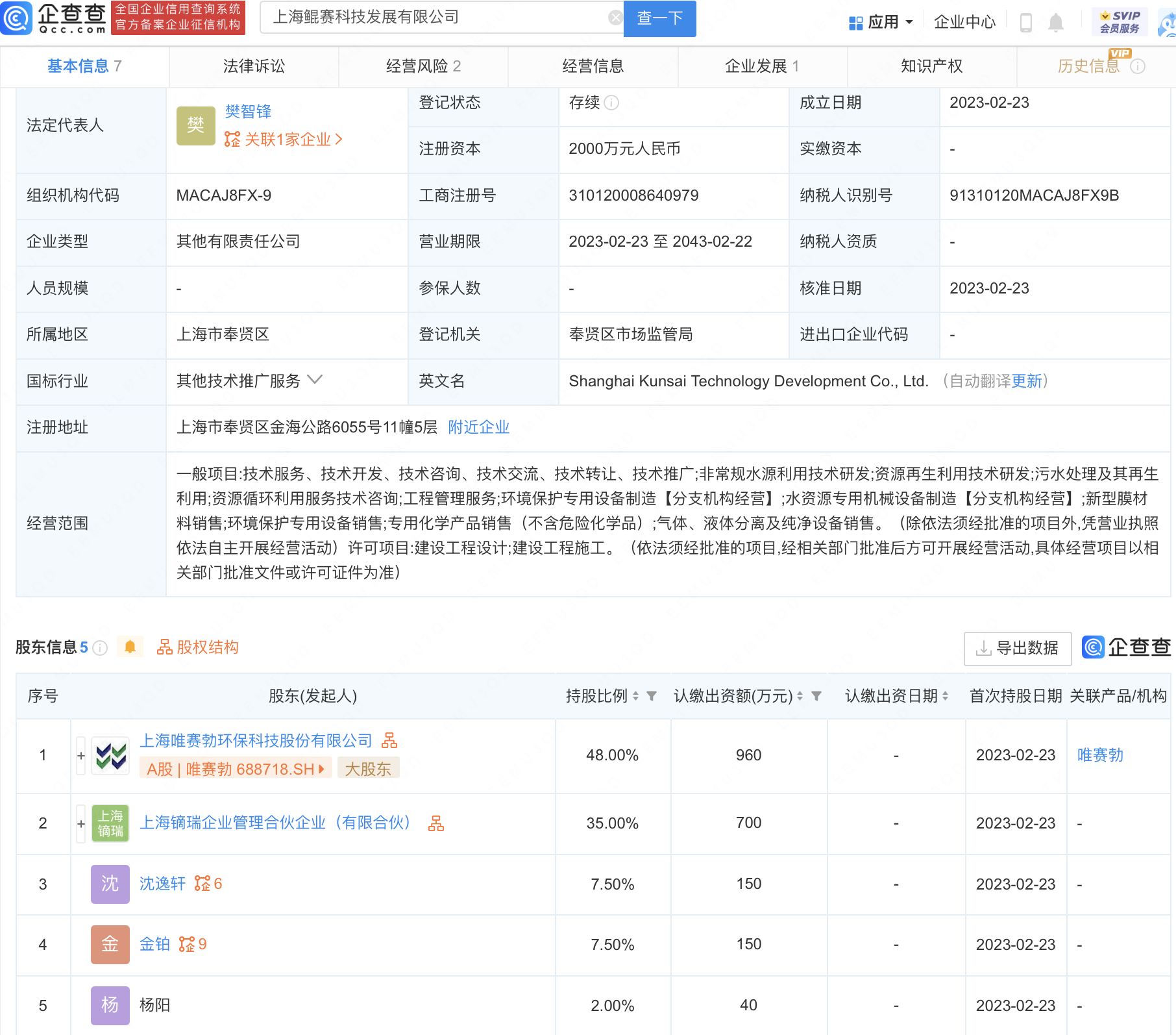The height and width of the screenshot is (1035, 1176).
Task: Switch to 基本信息 tab
Action: tap(84, 66)
